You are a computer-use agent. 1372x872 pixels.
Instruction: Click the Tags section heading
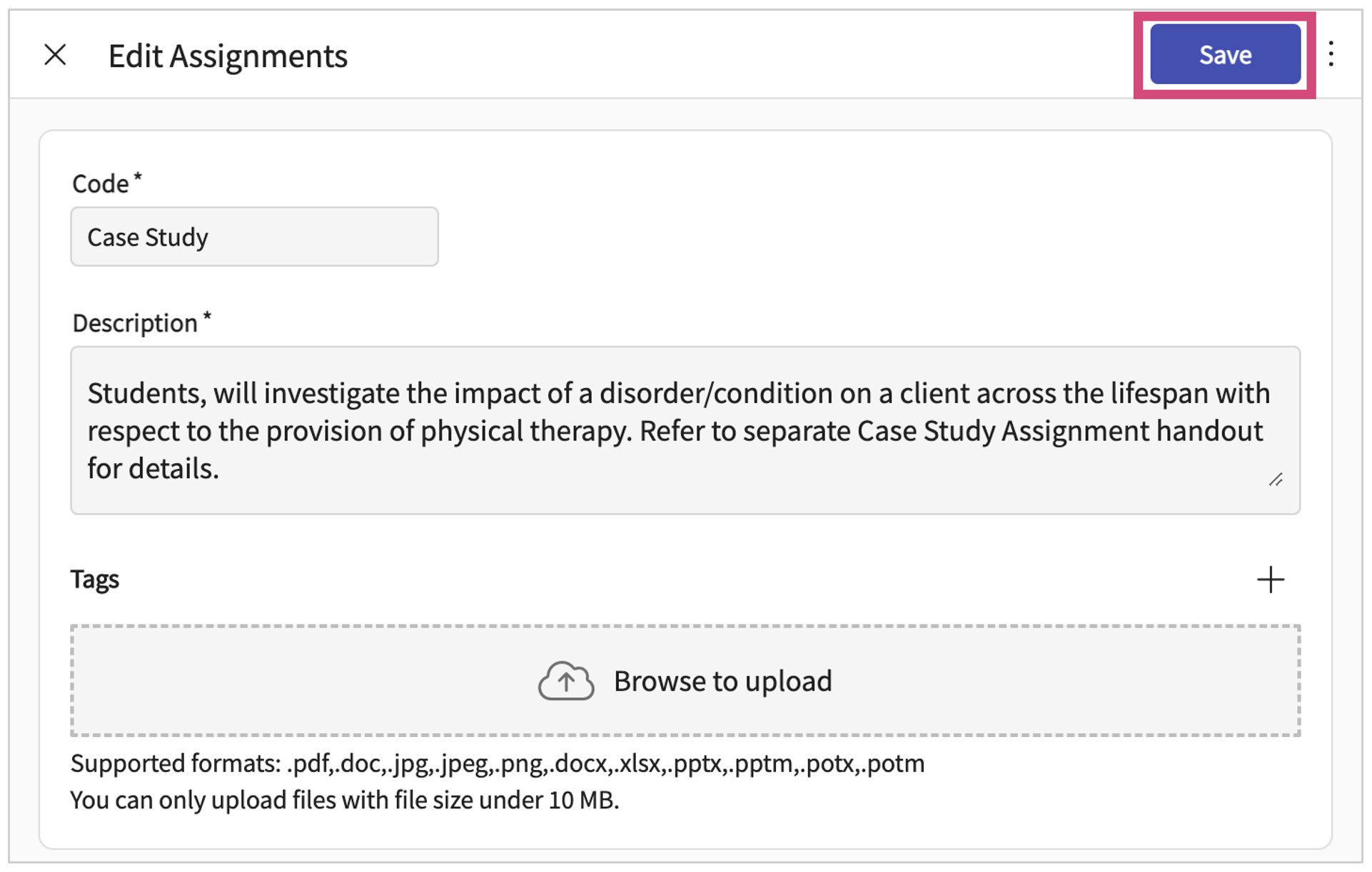pyautogui.click(x=95, y=579)
